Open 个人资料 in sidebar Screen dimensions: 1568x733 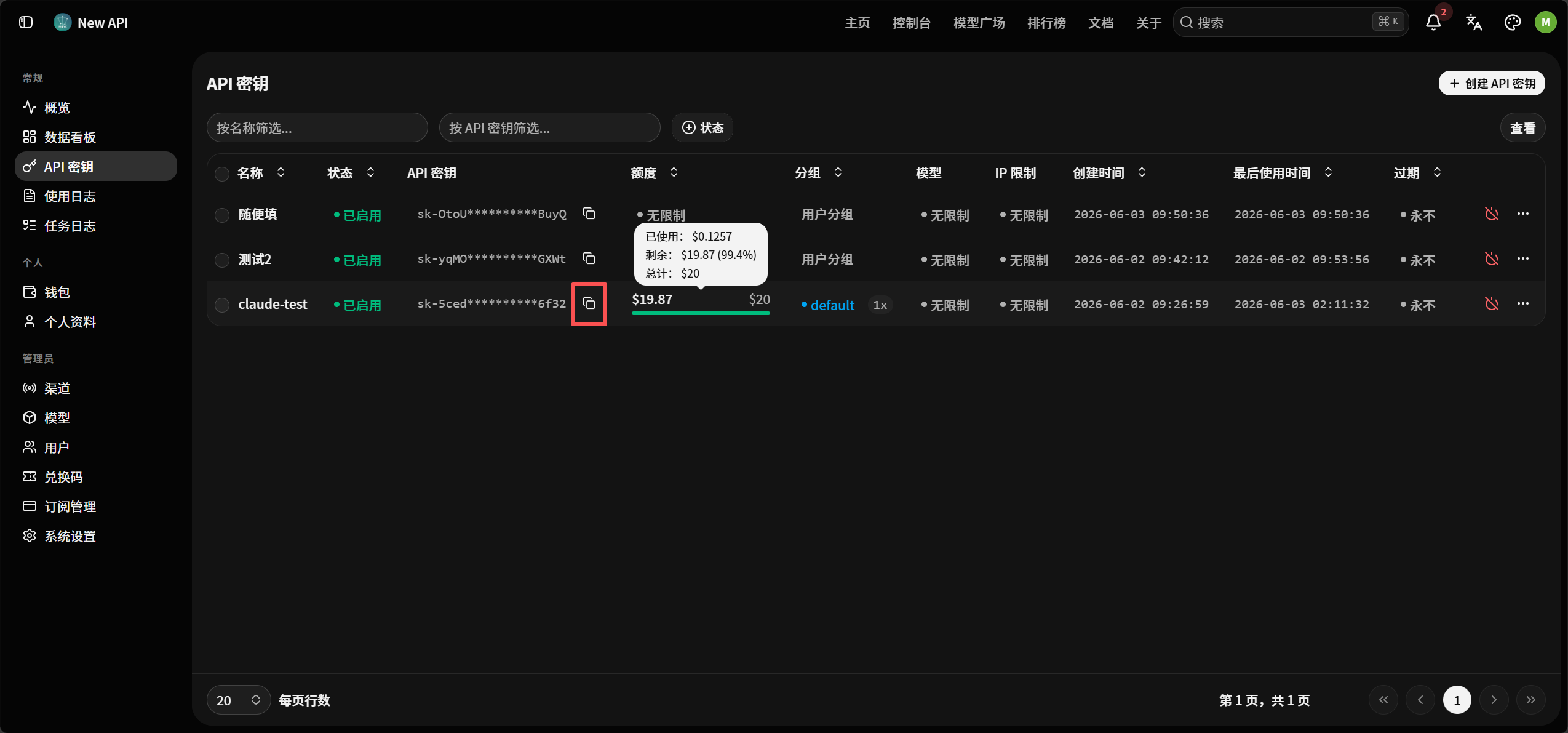[x=96, y=322]
